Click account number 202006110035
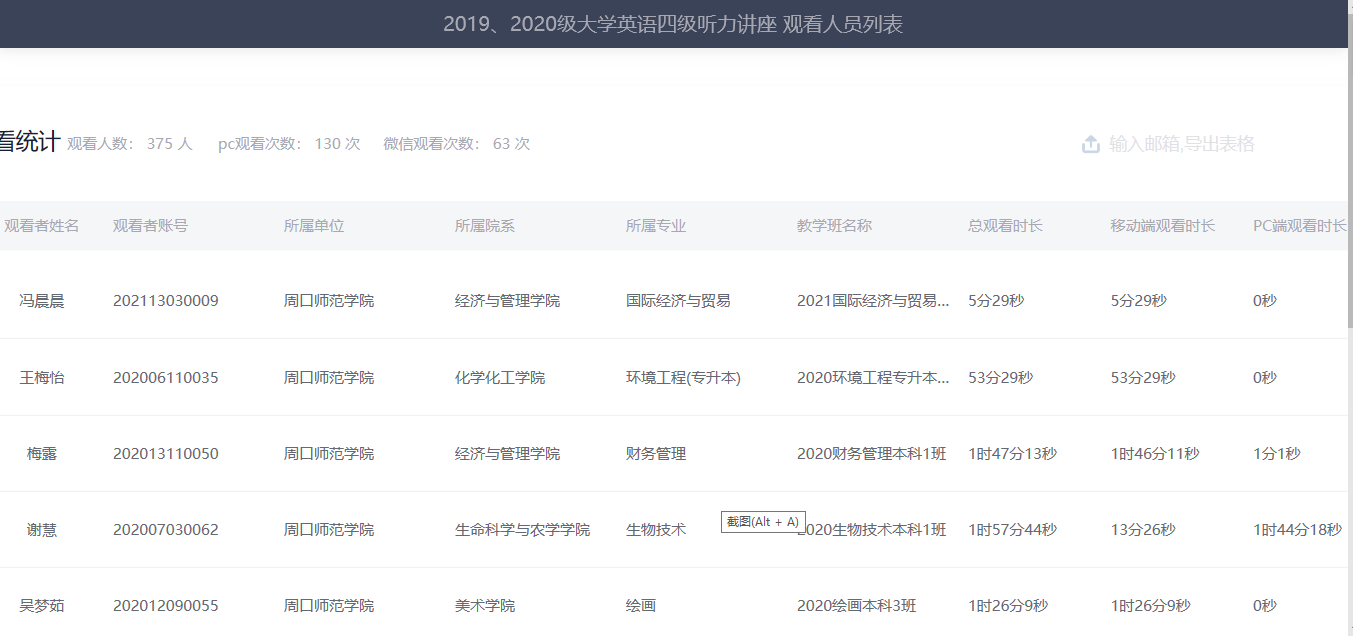Viewport: 1353px width, 636px height. tap(165, 378)
